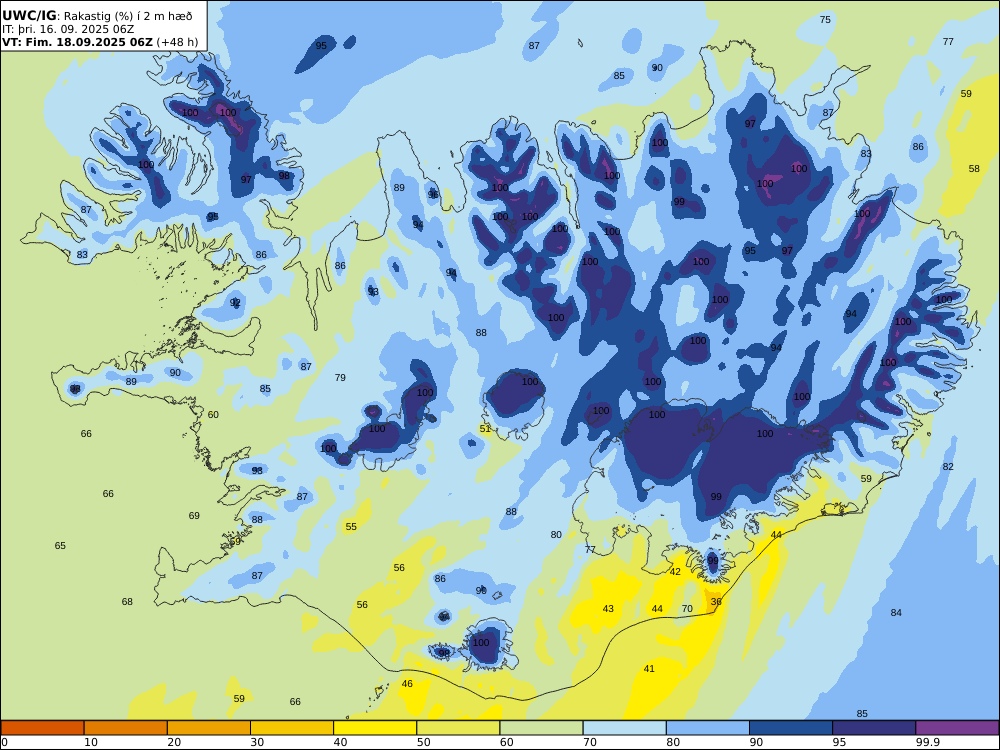Pick the pale blue 70–80 legend swatch
The image size is (1000, 750).
[x=624, y=728]
